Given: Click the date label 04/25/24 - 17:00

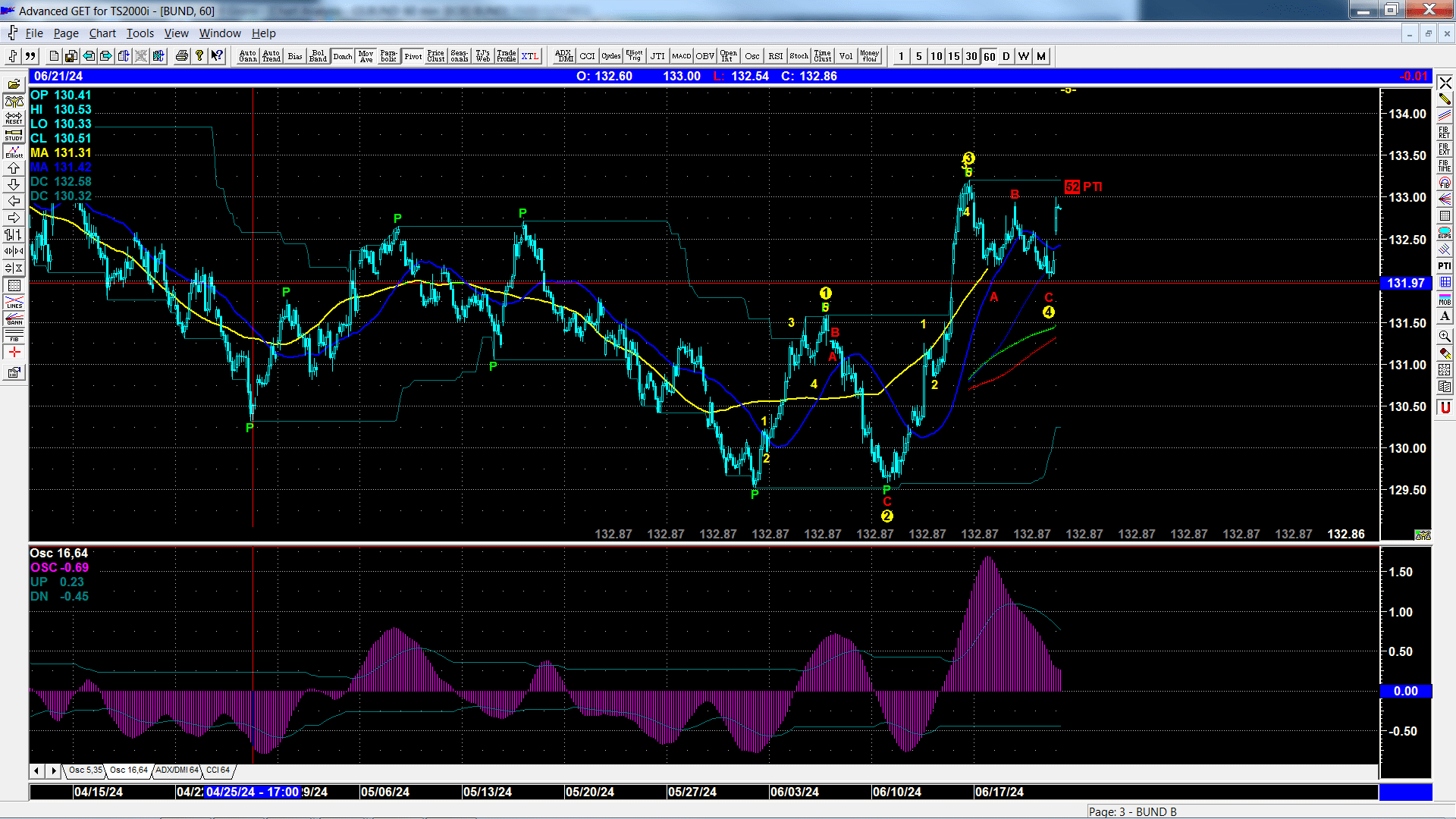Looking at the screenshot, I should pyautogui.click(x=253, y=792).
